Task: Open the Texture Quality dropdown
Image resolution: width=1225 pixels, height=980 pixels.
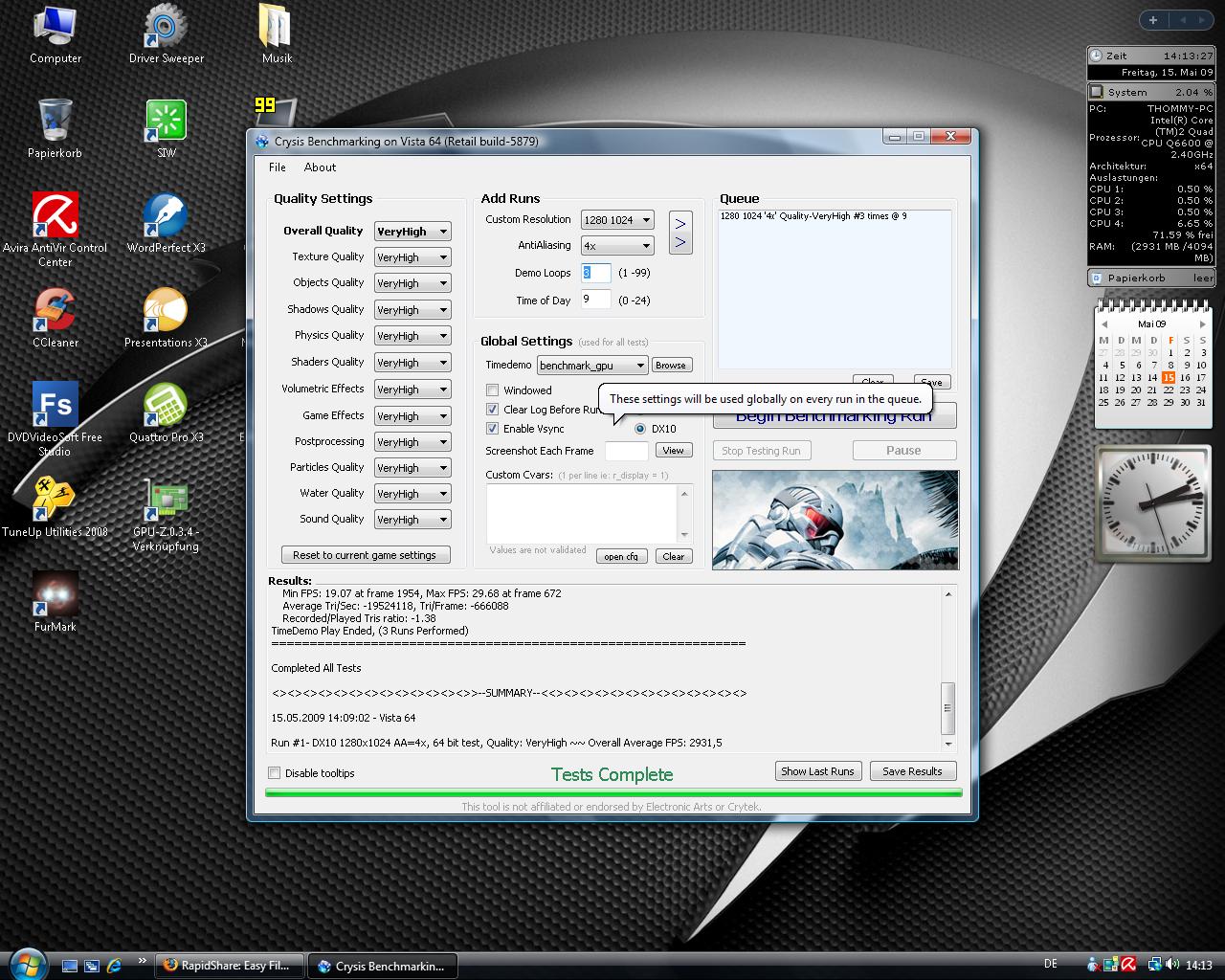Action: (412, 256)
